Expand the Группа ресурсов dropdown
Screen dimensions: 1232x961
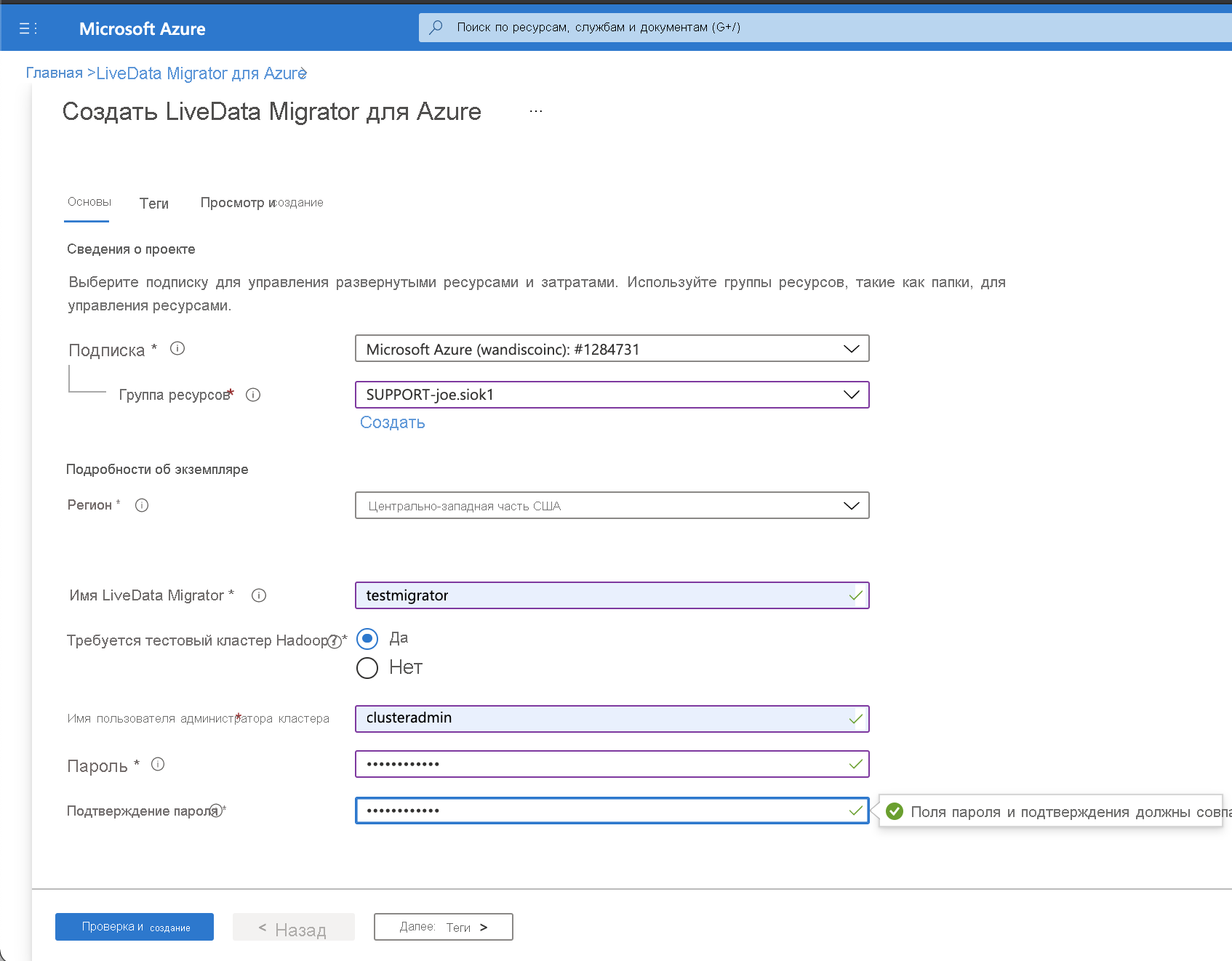(851, 395)
